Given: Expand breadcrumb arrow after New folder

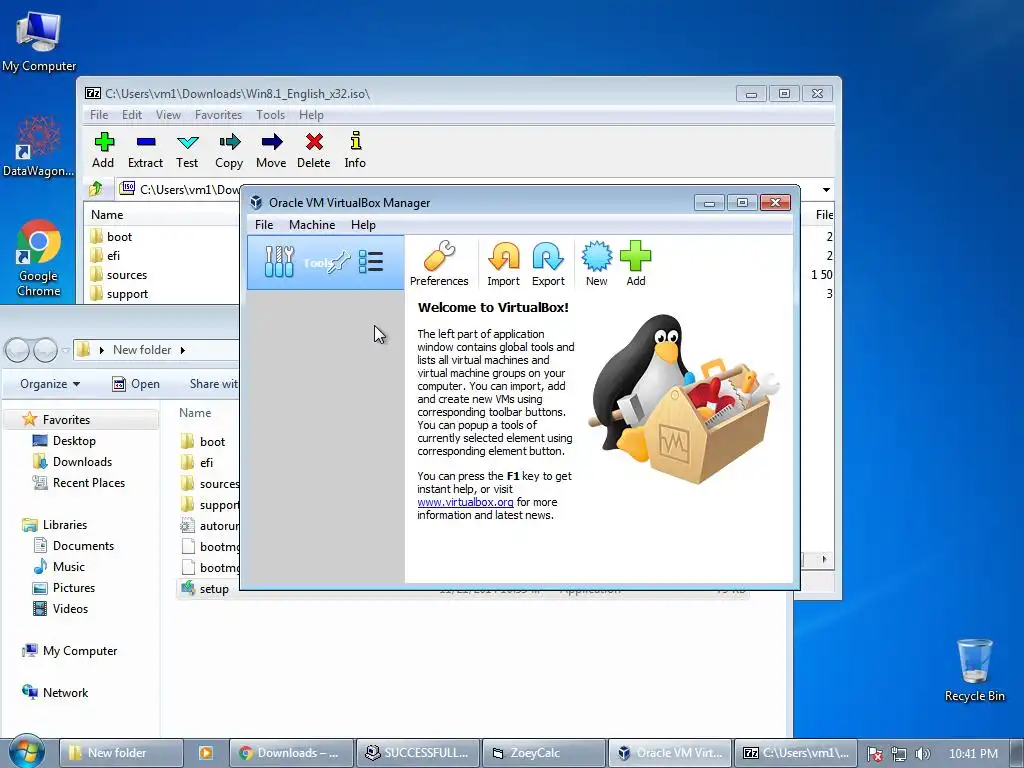Looking at the screenshot, I should coord(183,350).
